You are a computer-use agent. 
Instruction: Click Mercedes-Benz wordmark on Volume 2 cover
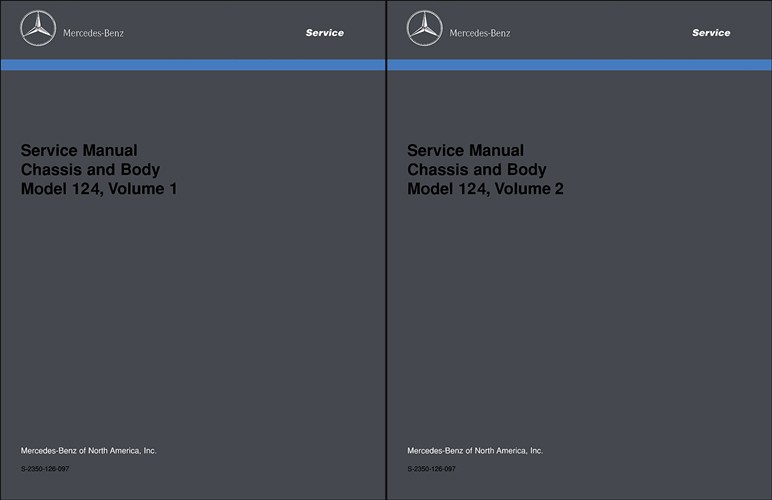coord(480,33)
